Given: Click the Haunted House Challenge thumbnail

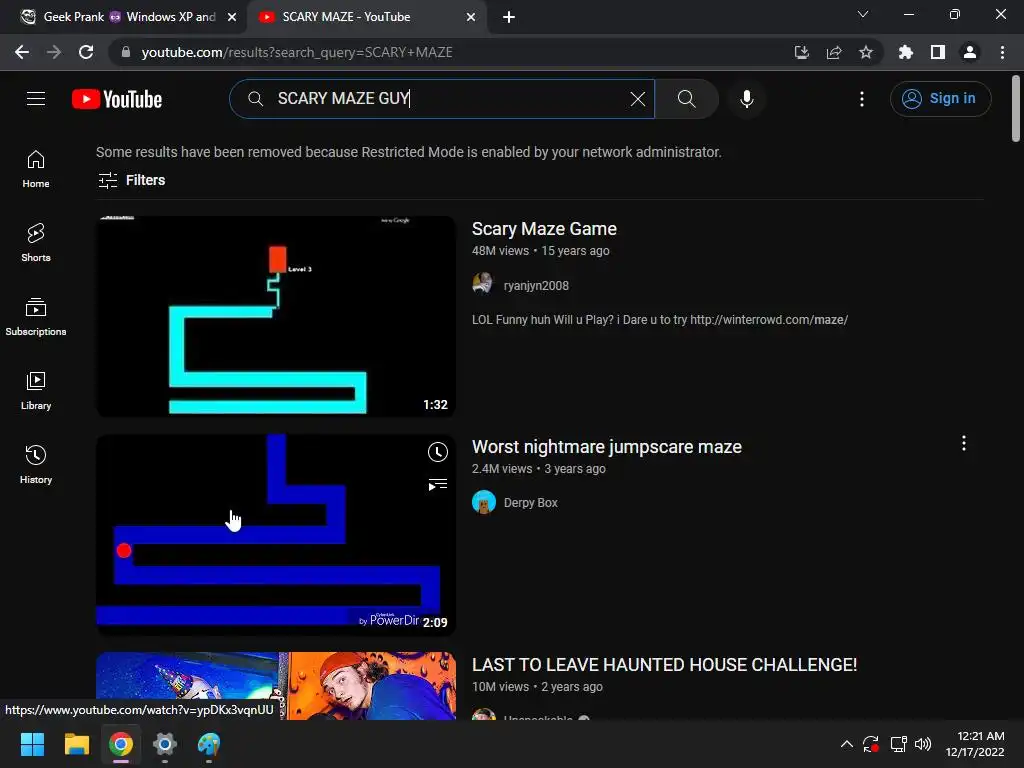Looking at the screenshot, I should [276, 686].
